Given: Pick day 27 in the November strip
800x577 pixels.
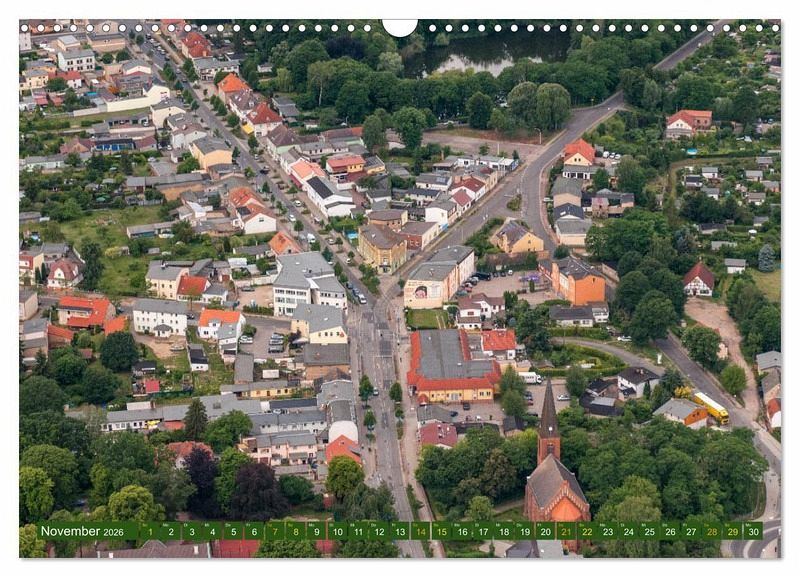Looking at the screenshot, I should (691, 531).
